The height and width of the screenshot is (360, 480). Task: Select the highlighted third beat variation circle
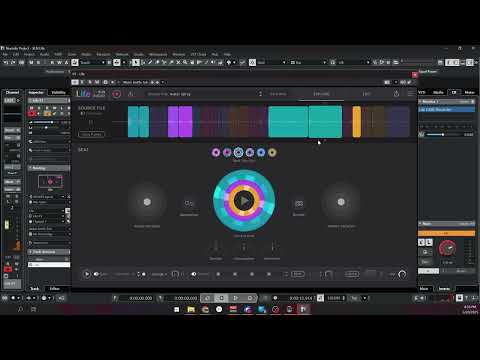pyautogui.click(x=238, y=153)
